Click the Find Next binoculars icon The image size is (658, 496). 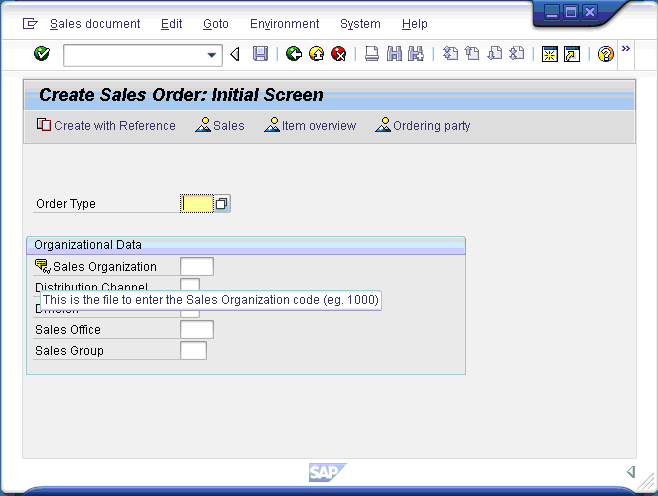416,54
